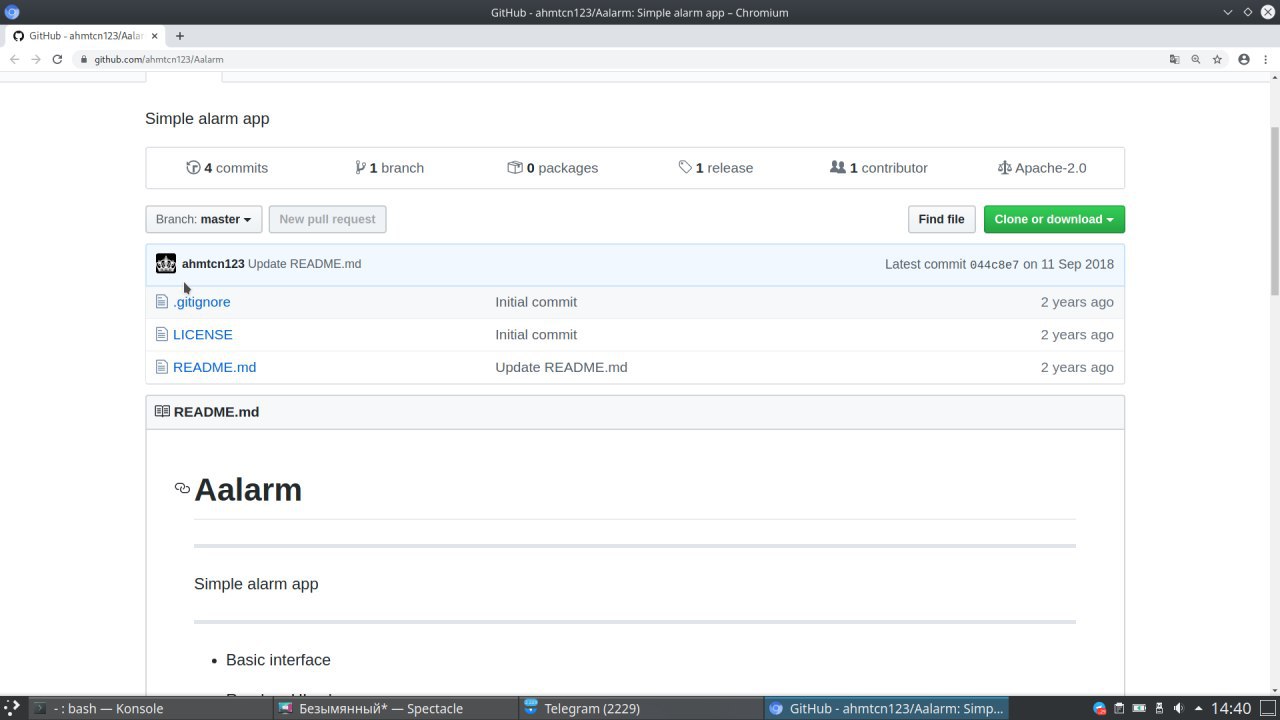Click the show desktop button
Screen dimensions: 1280x720
1269,708
